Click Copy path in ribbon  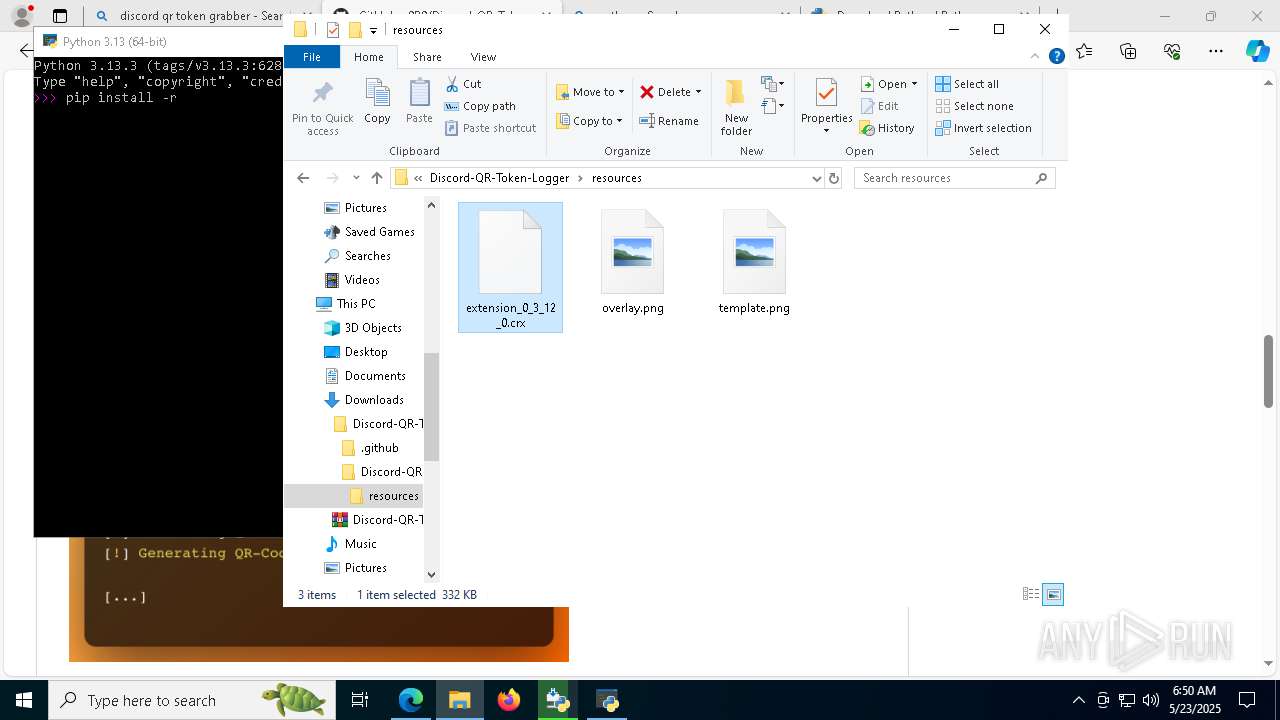(x=480, y=106)
